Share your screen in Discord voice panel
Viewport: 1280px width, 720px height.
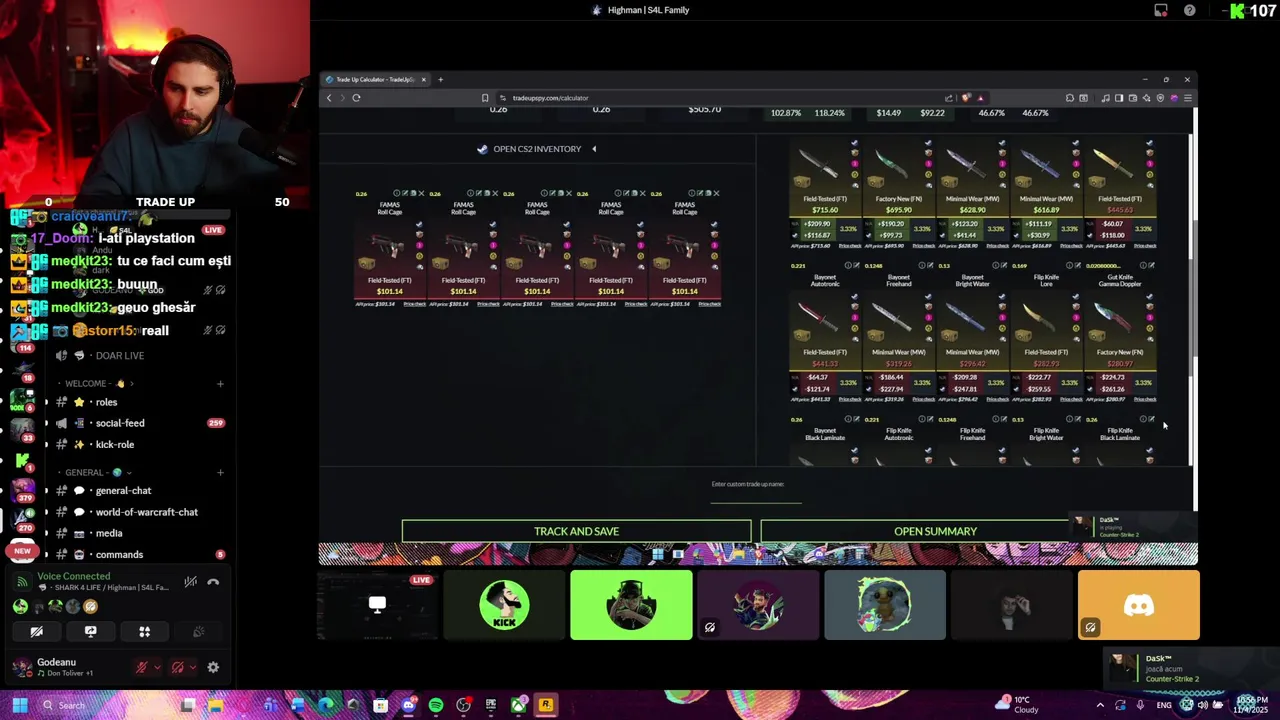[91, 632]
